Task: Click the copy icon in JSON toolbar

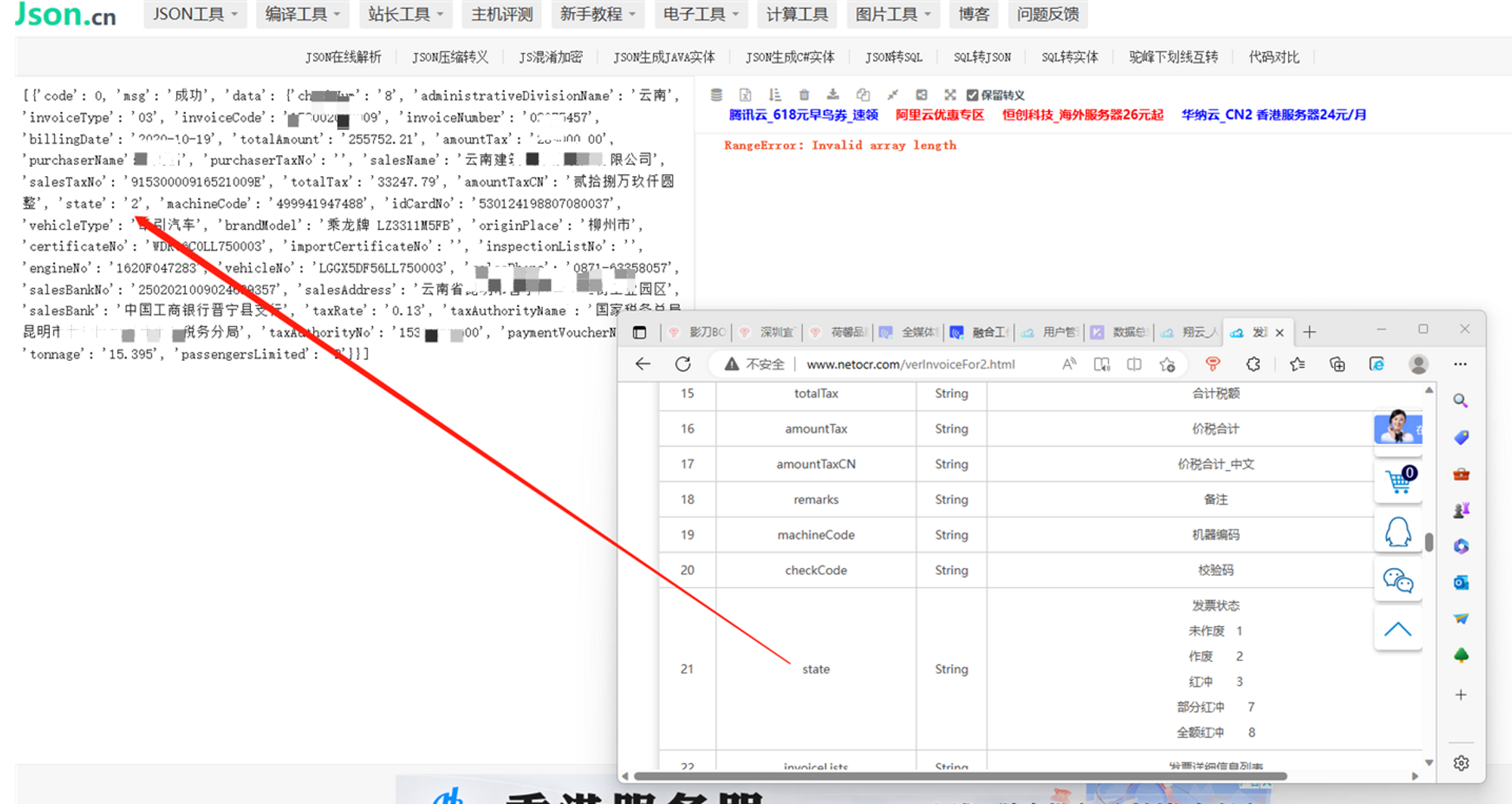Action: coord(863,95)
